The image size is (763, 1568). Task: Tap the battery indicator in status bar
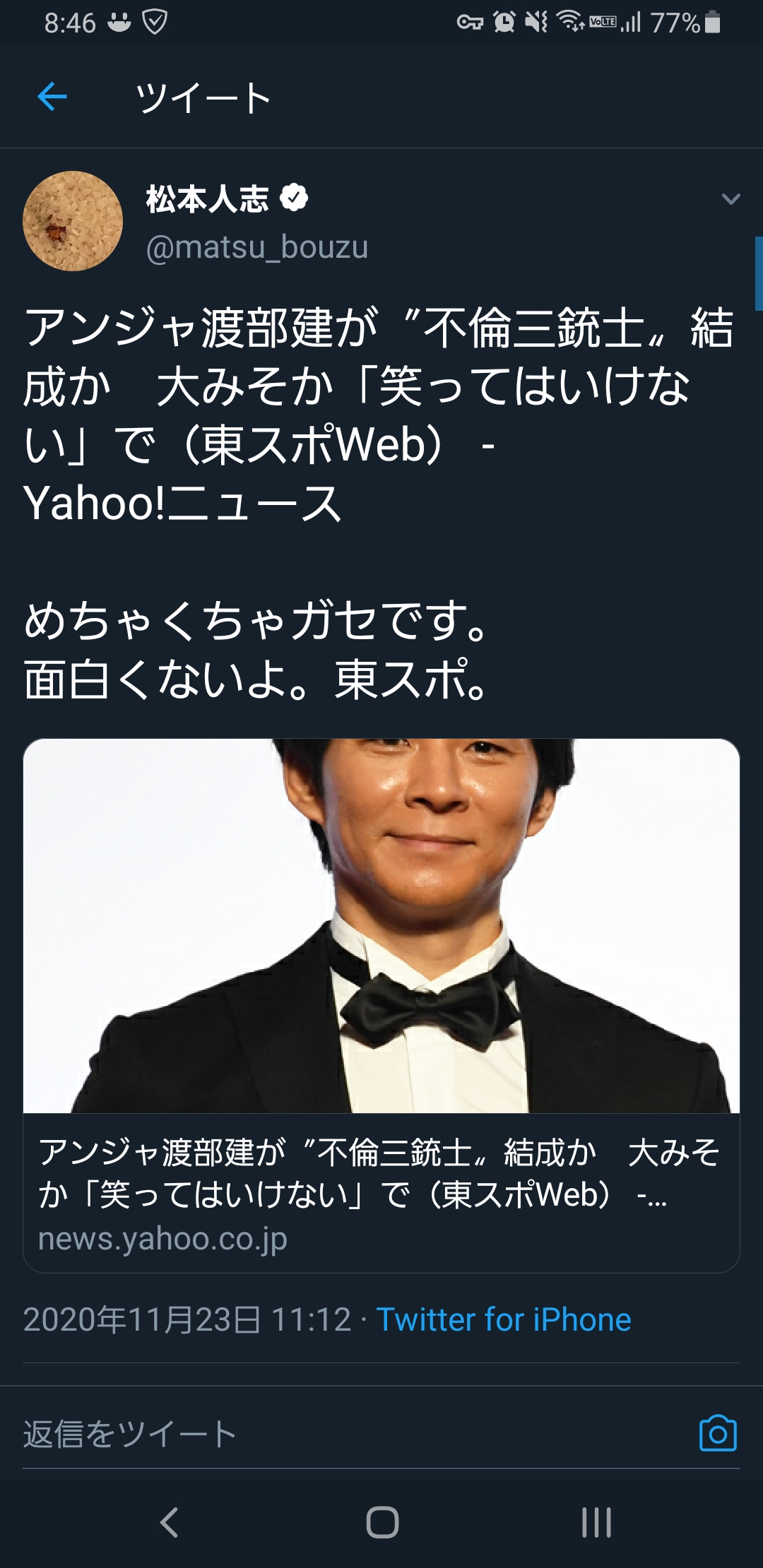[713, 23]
